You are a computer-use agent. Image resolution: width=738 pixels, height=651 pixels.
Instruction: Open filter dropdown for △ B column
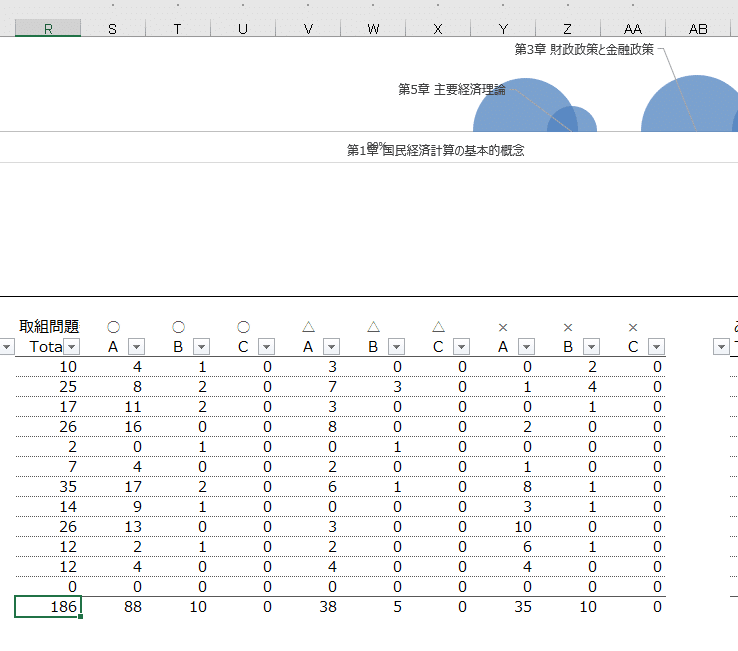(396, 347)
